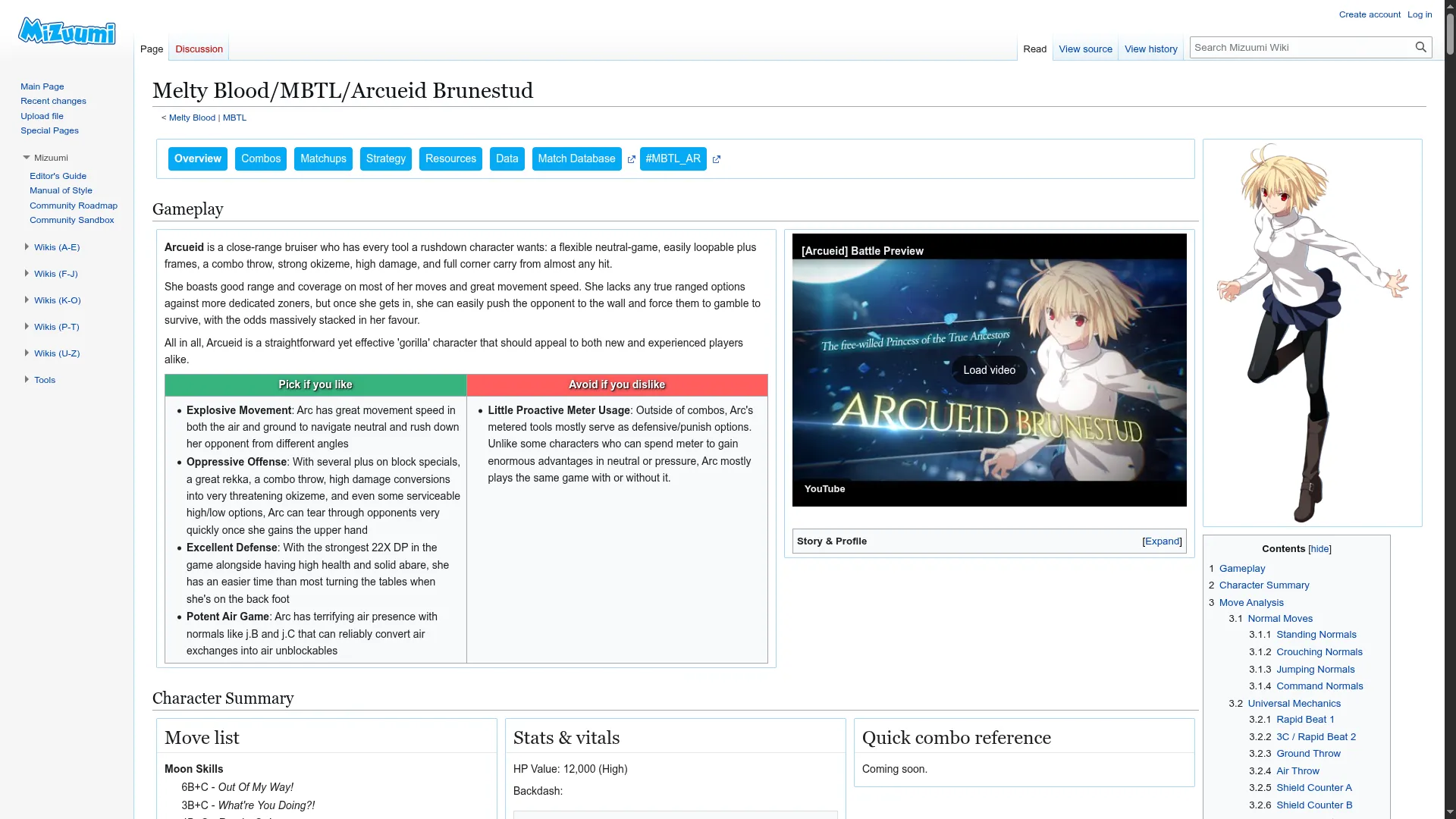This screenshot has width=1456, height=819.
Task: Hide the Contents table
Action: (1319, 549)
